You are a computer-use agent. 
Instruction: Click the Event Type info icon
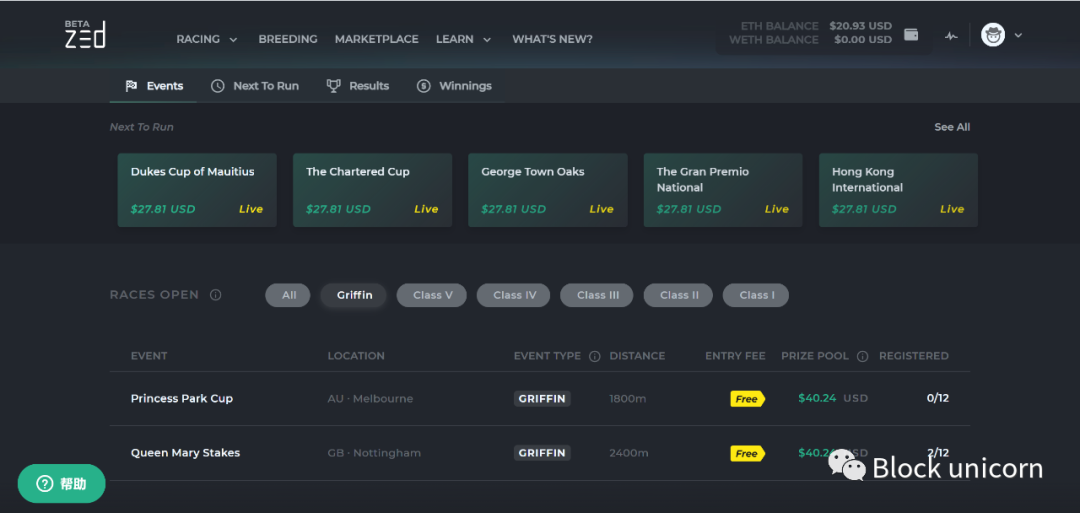point(594,357)
